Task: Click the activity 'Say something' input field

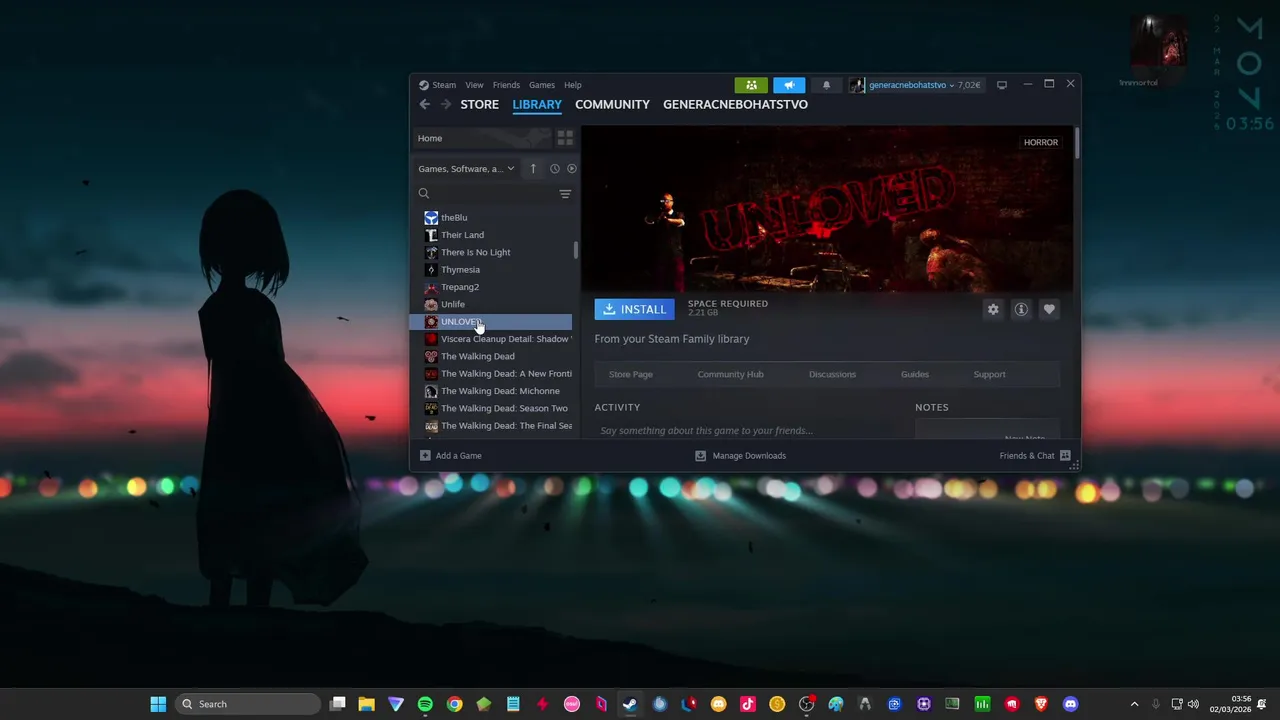Action: pyautogui.click(x=748, y=430)
